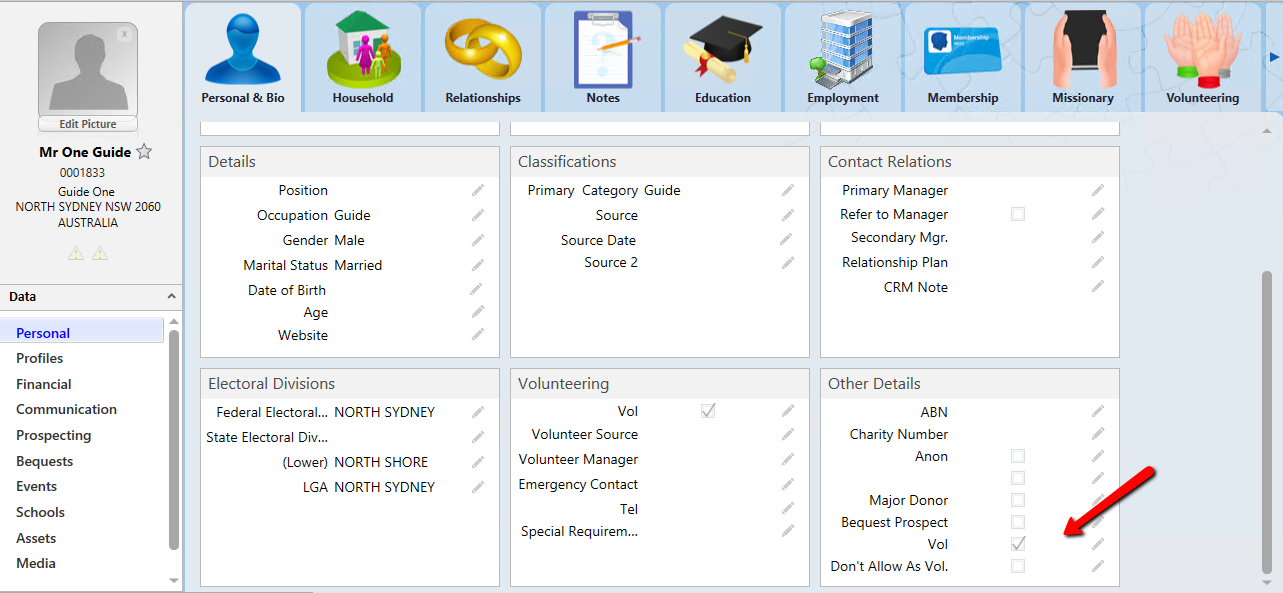Edit the Emergency Contact pencil icon
Screen dimensions: 1283x593
pos(788,484)
